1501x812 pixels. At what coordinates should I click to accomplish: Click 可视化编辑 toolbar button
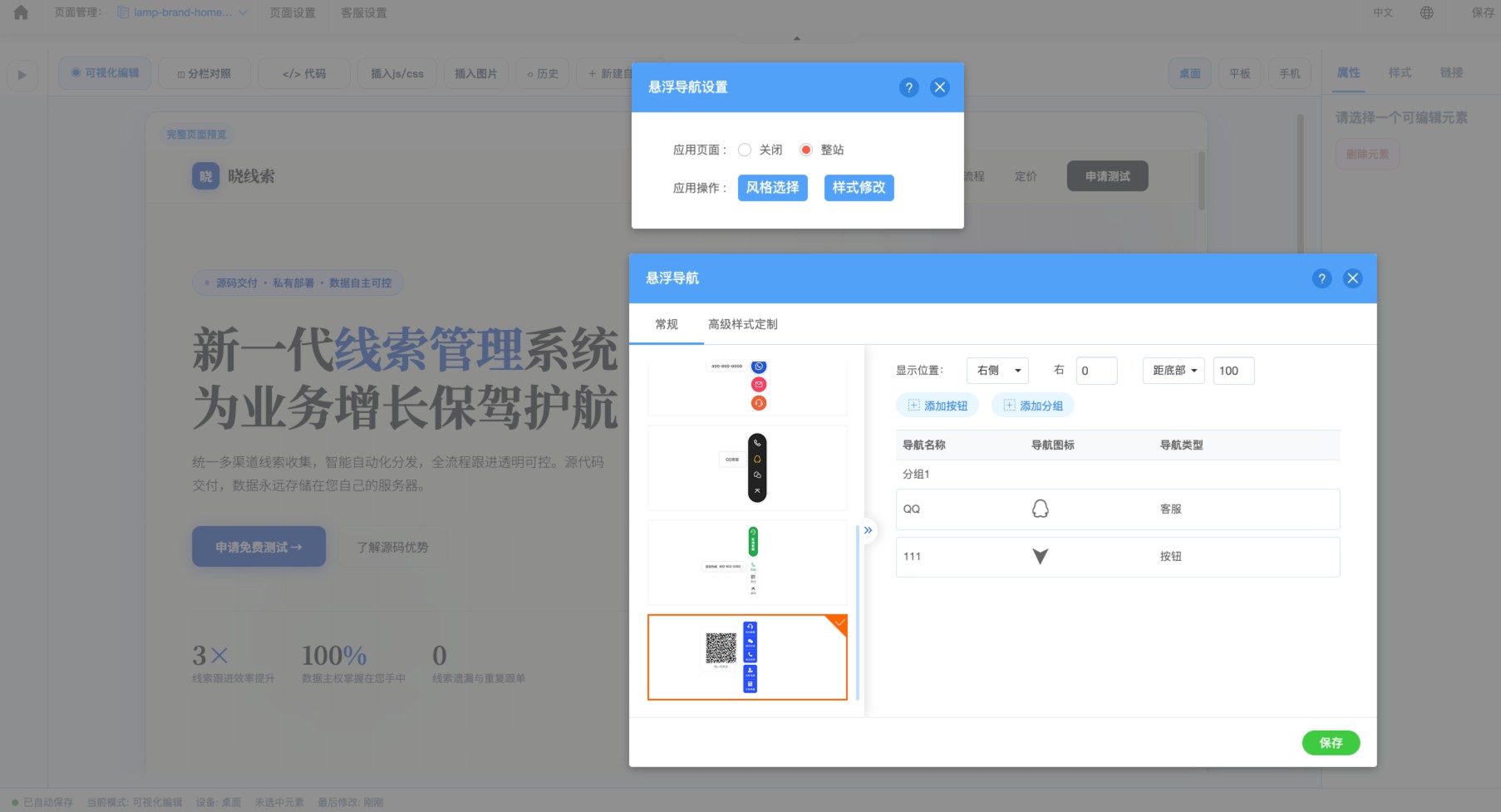[x=105, y=73]
